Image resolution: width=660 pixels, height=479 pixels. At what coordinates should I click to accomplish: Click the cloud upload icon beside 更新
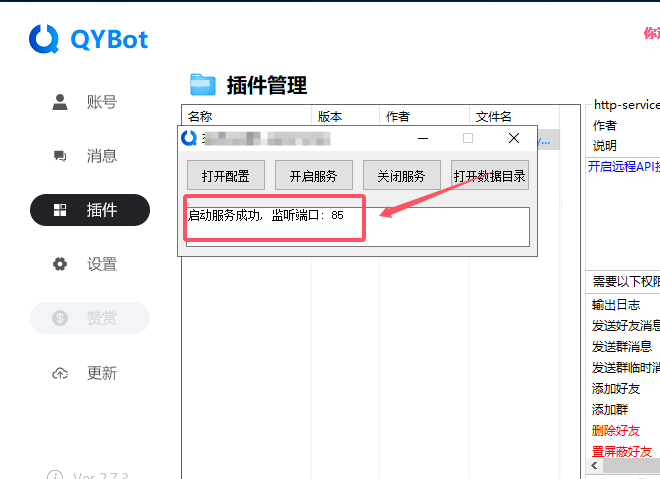coord(60,373)
